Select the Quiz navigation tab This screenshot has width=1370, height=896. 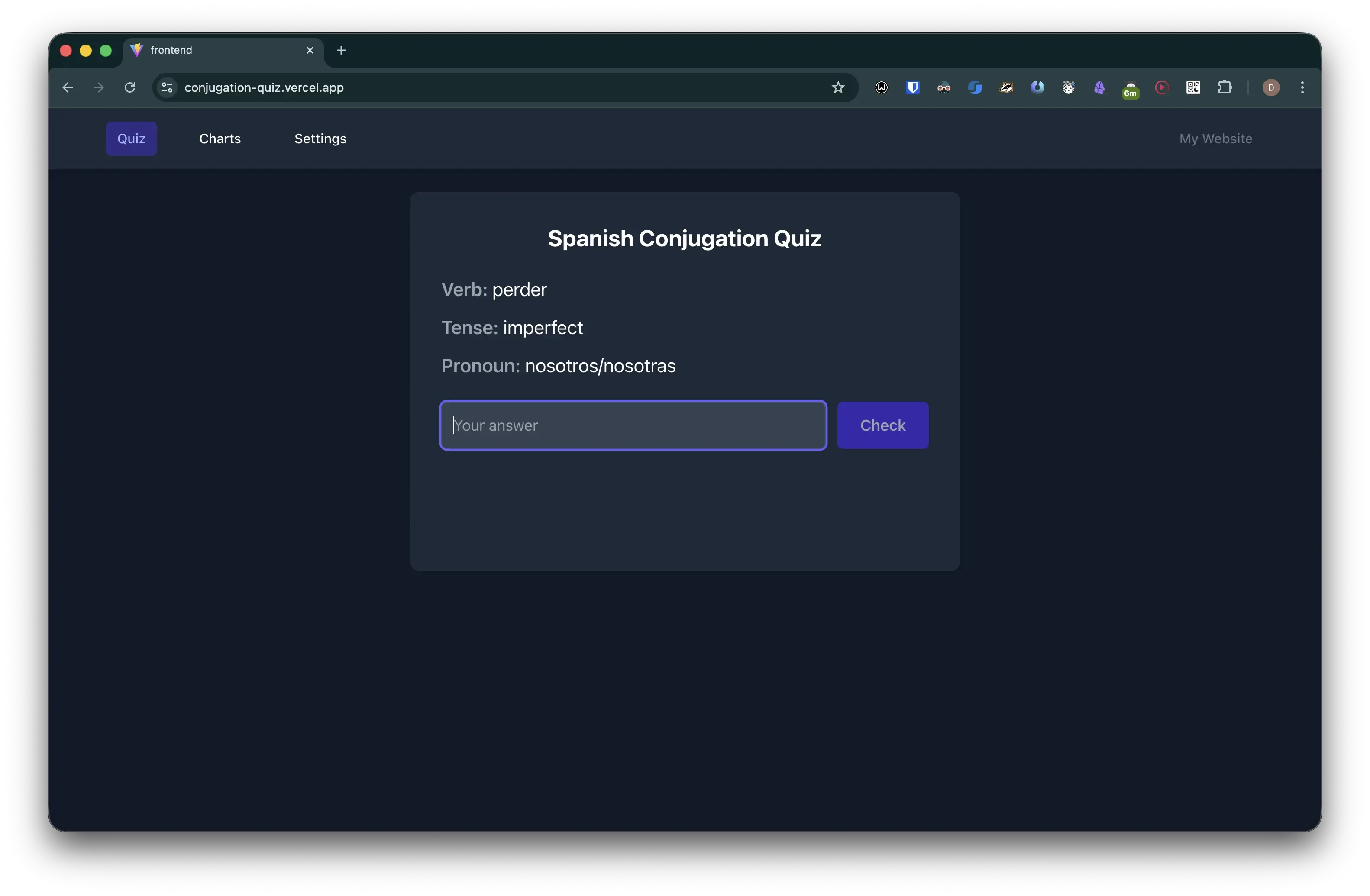131,139
